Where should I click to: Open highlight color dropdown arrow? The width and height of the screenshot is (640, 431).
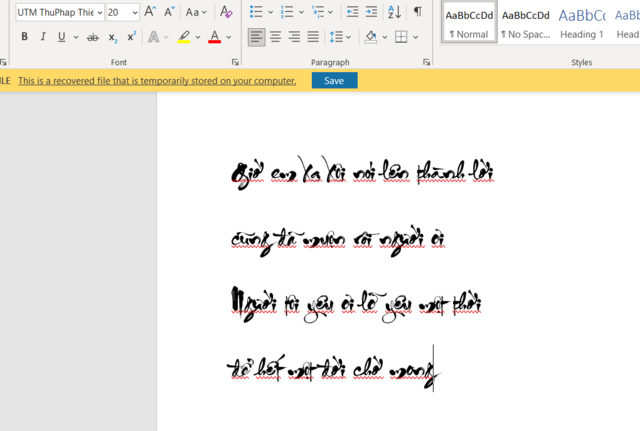[x=198, y=37]
